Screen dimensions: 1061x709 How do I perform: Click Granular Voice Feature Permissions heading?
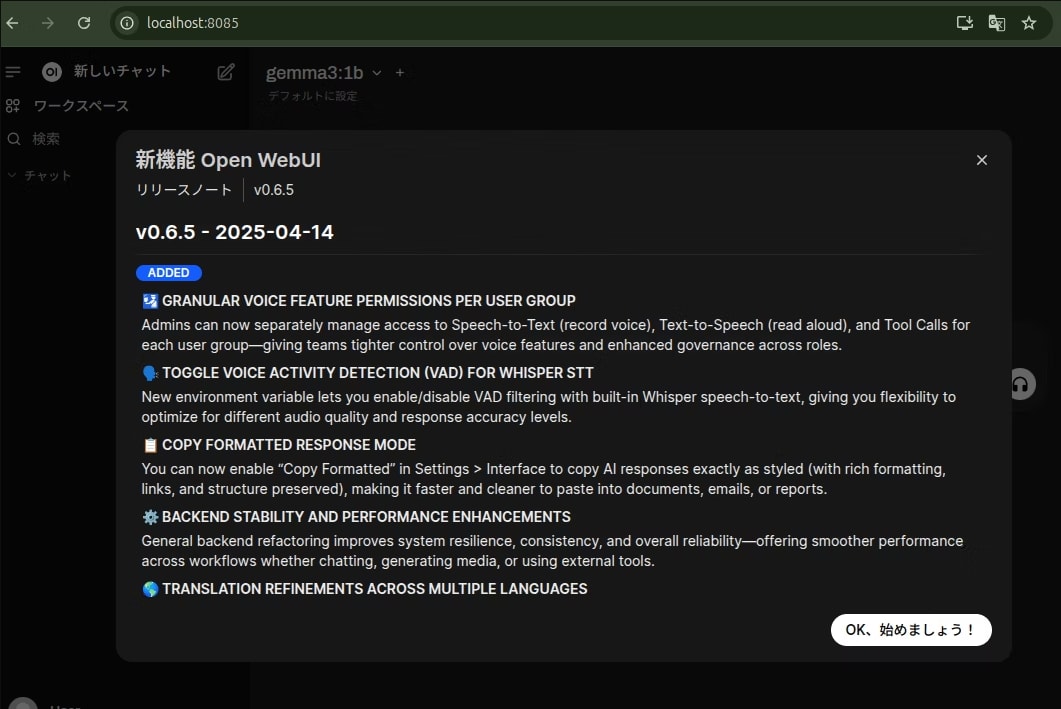[369, 301]
